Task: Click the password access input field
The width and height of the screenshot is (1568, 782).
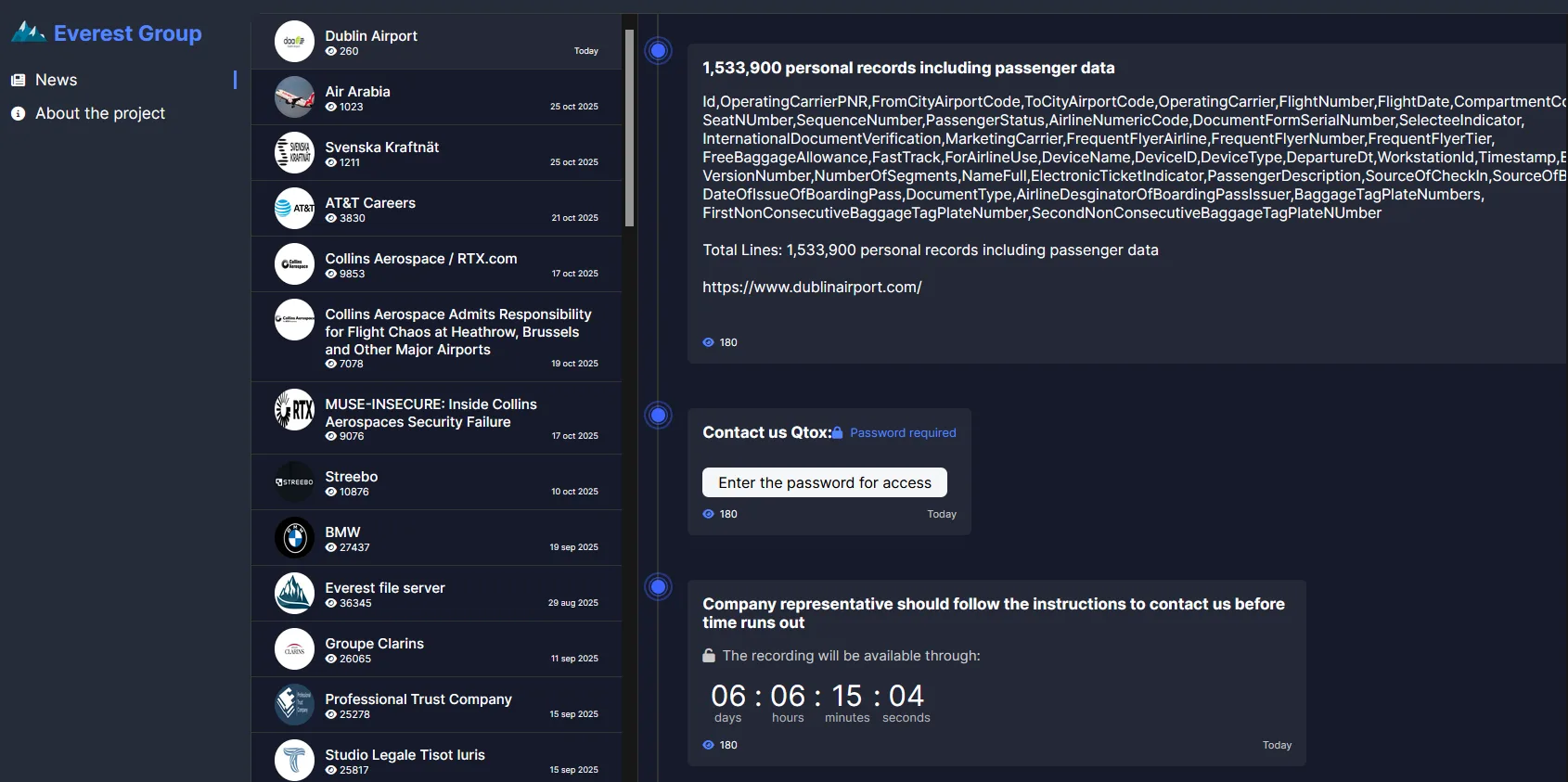Action: coord(824,482)
